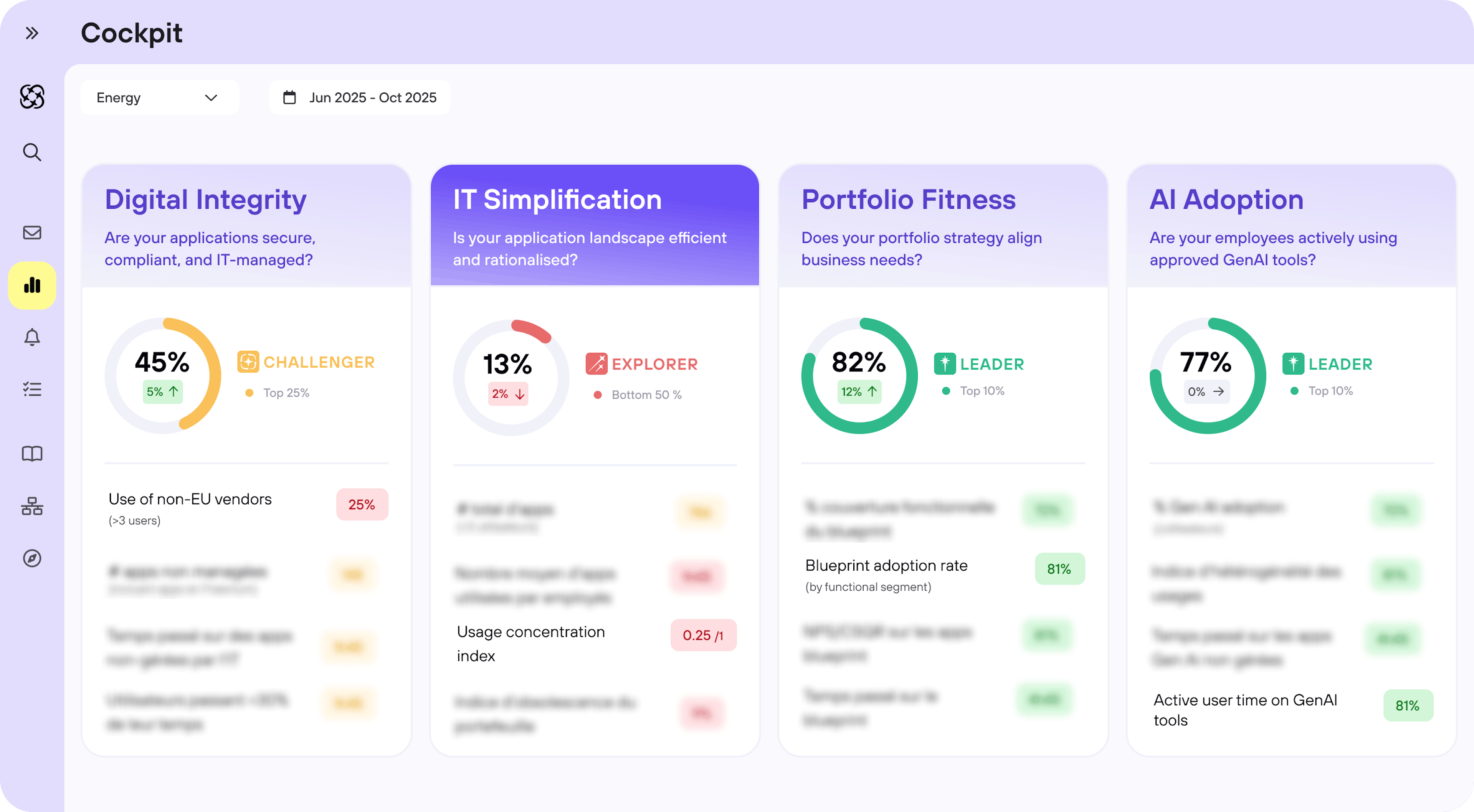Open the AI Adoption card title
Viewport: 1474px width, 812px height.
[x=1226, y=200]
